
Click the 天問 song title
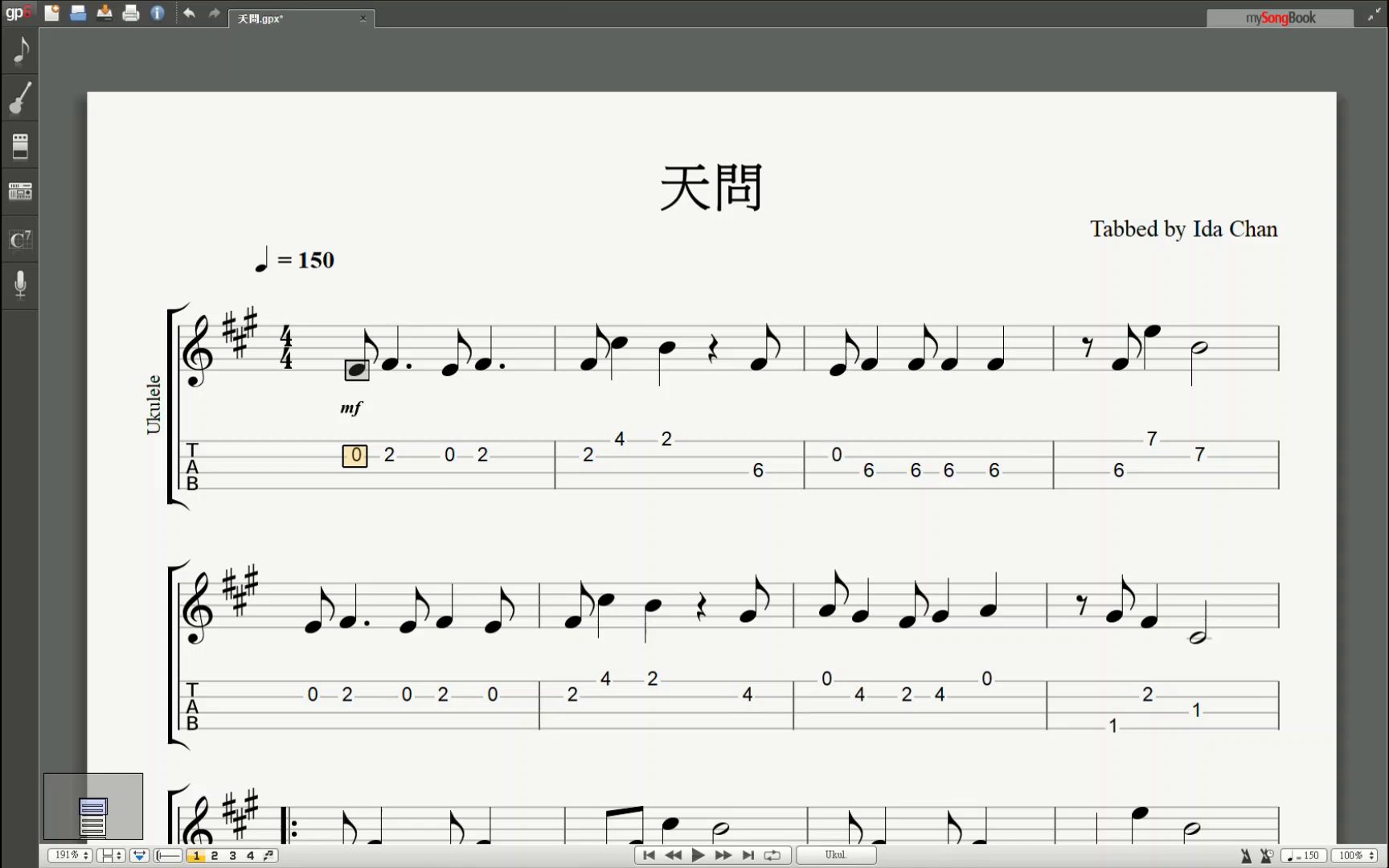[x=711, y=188]
